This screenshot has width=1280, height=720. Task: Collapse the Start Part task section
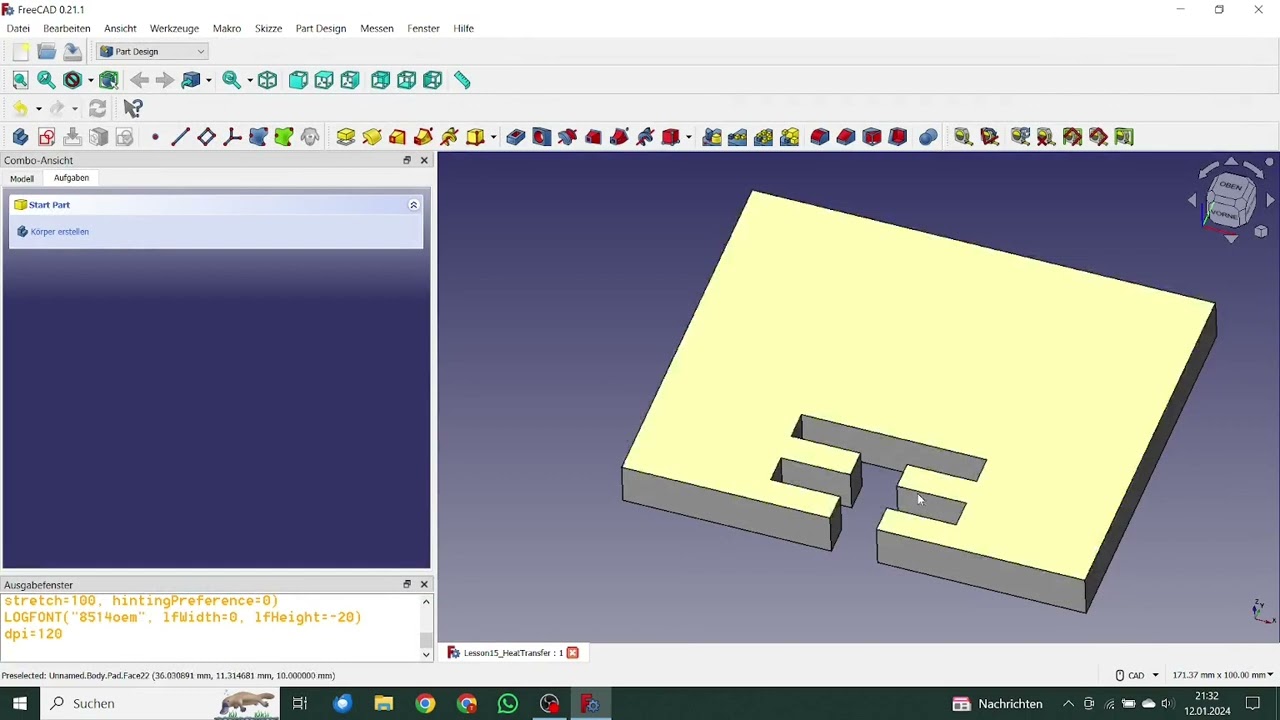(x=413, y=205)
